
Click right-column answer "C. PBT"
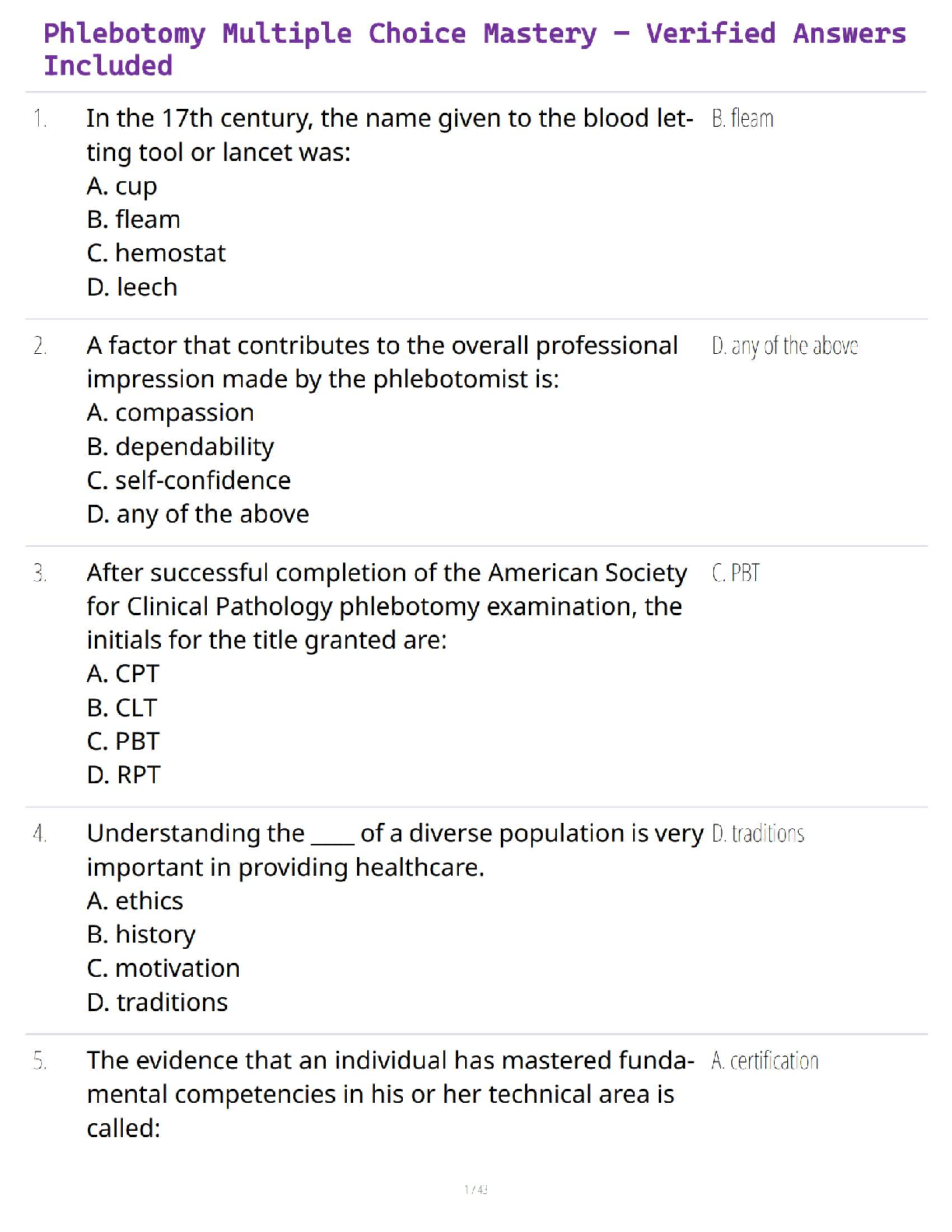735,573
